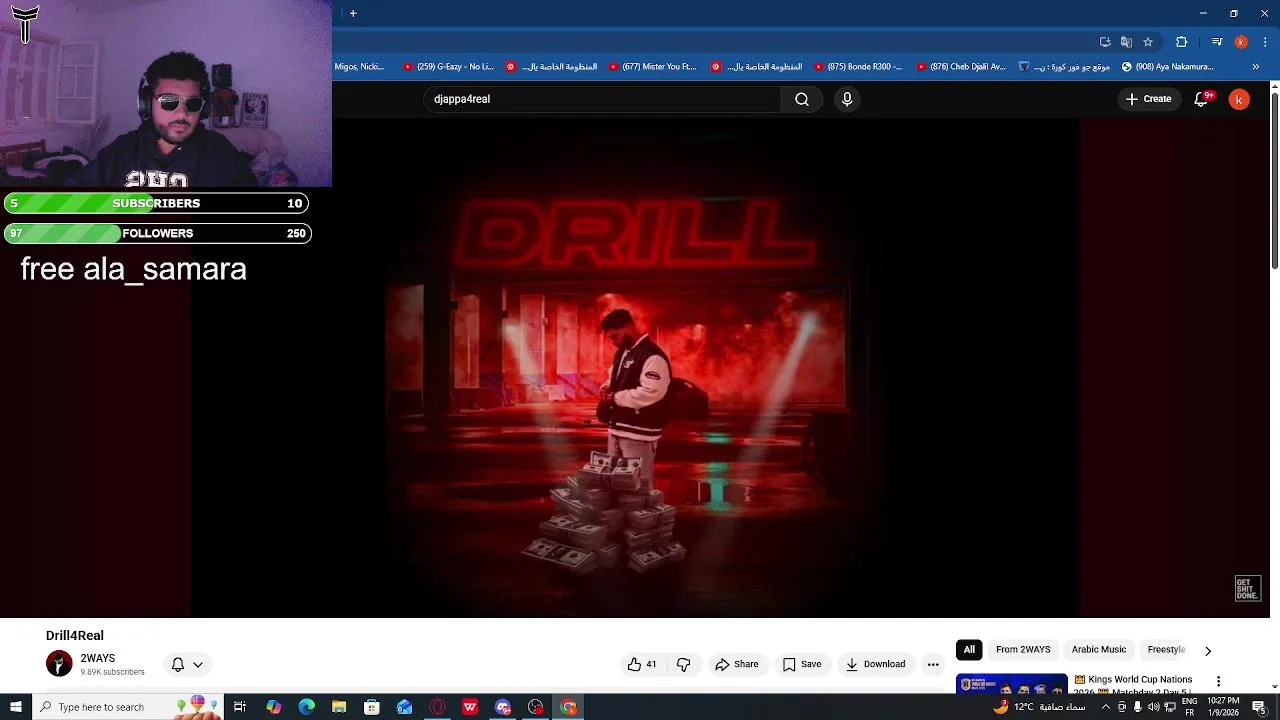Start voice search with the microphone icon

point(847,99)
